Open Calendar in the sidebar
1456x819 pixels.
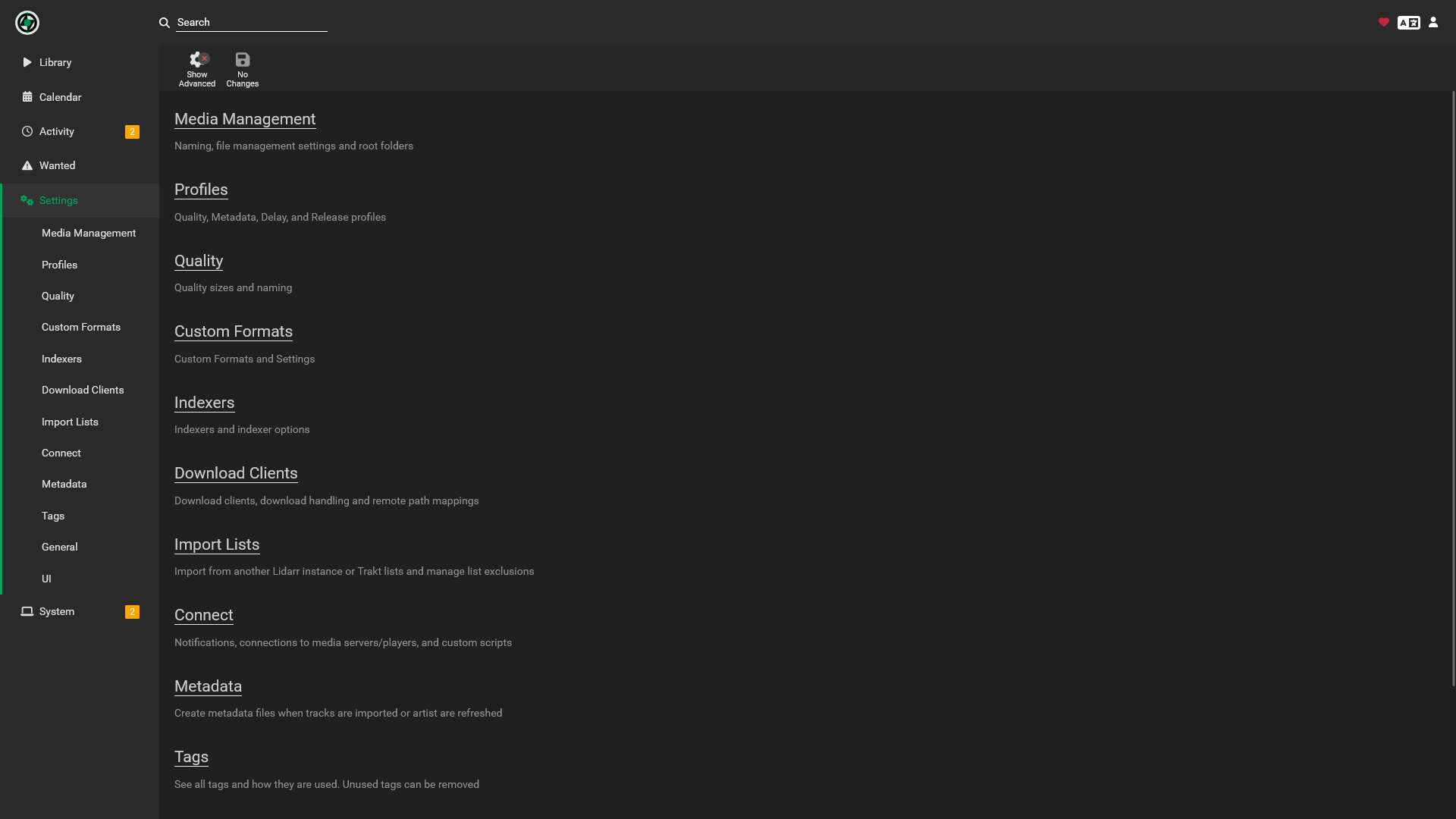(x=80, y=97)
